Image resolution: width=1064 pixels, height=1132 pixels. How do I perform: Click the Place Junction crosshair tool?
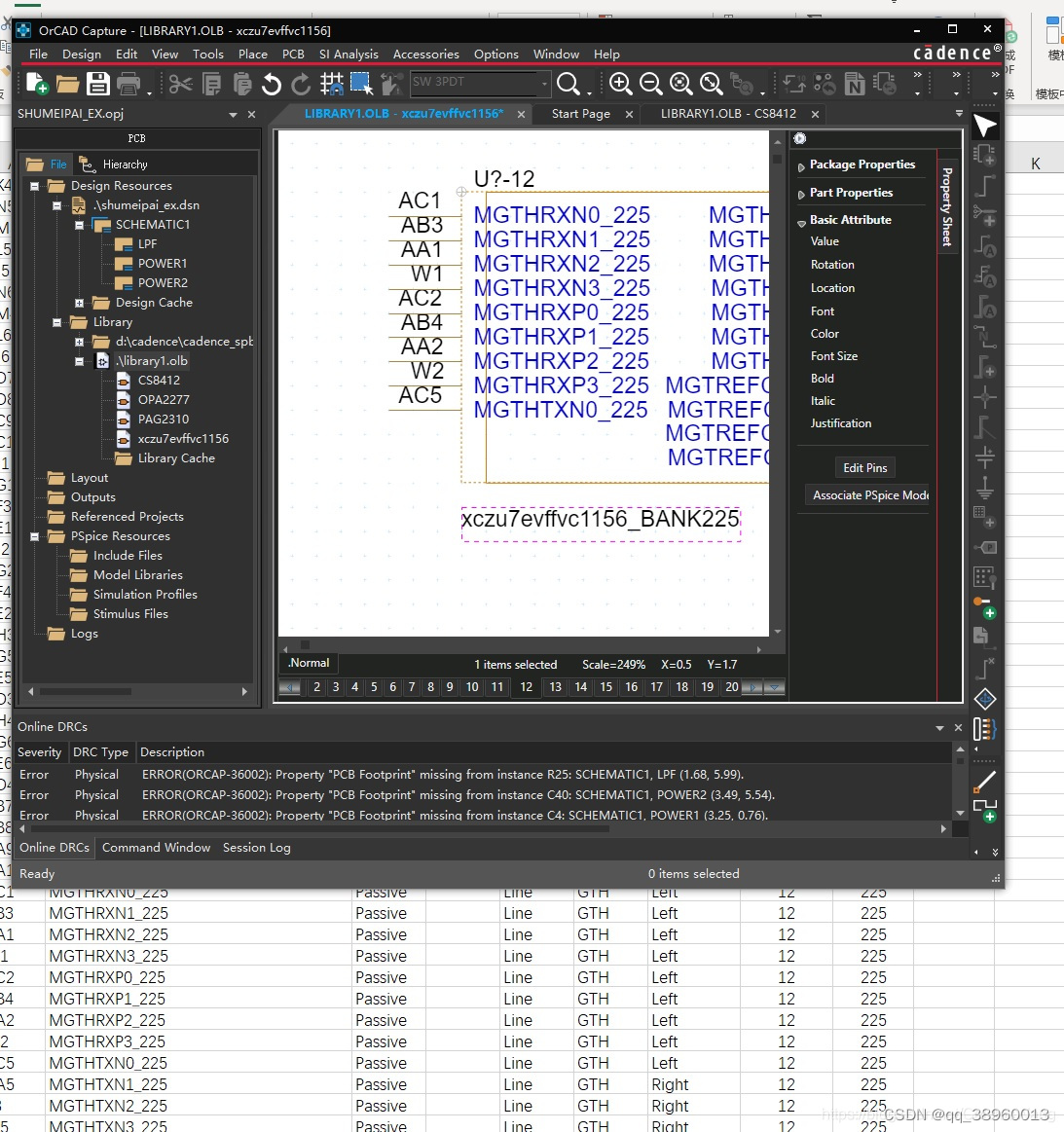click(984, 396)
